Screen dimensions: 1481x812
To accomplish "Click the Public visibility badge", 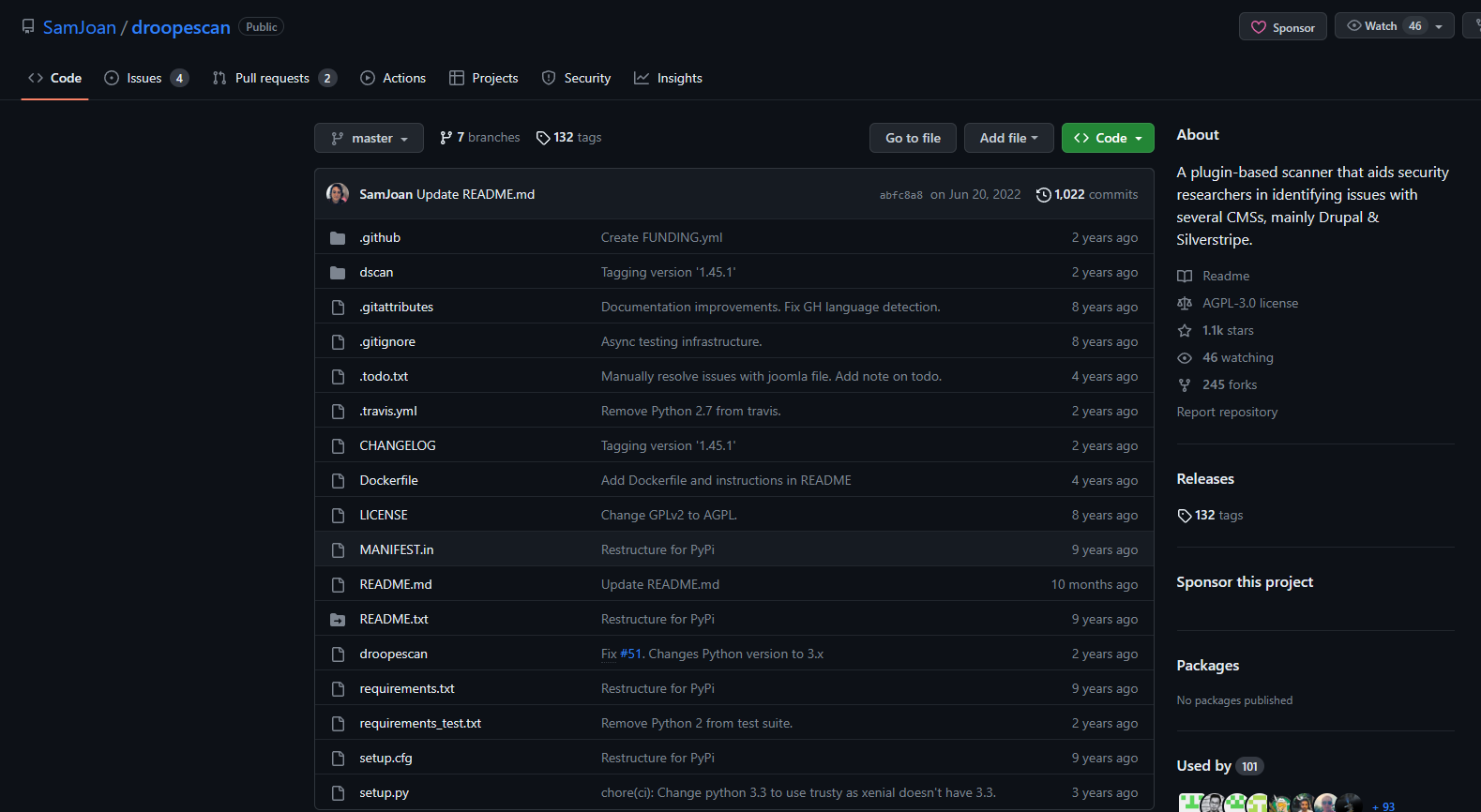I will click(262, 27).
